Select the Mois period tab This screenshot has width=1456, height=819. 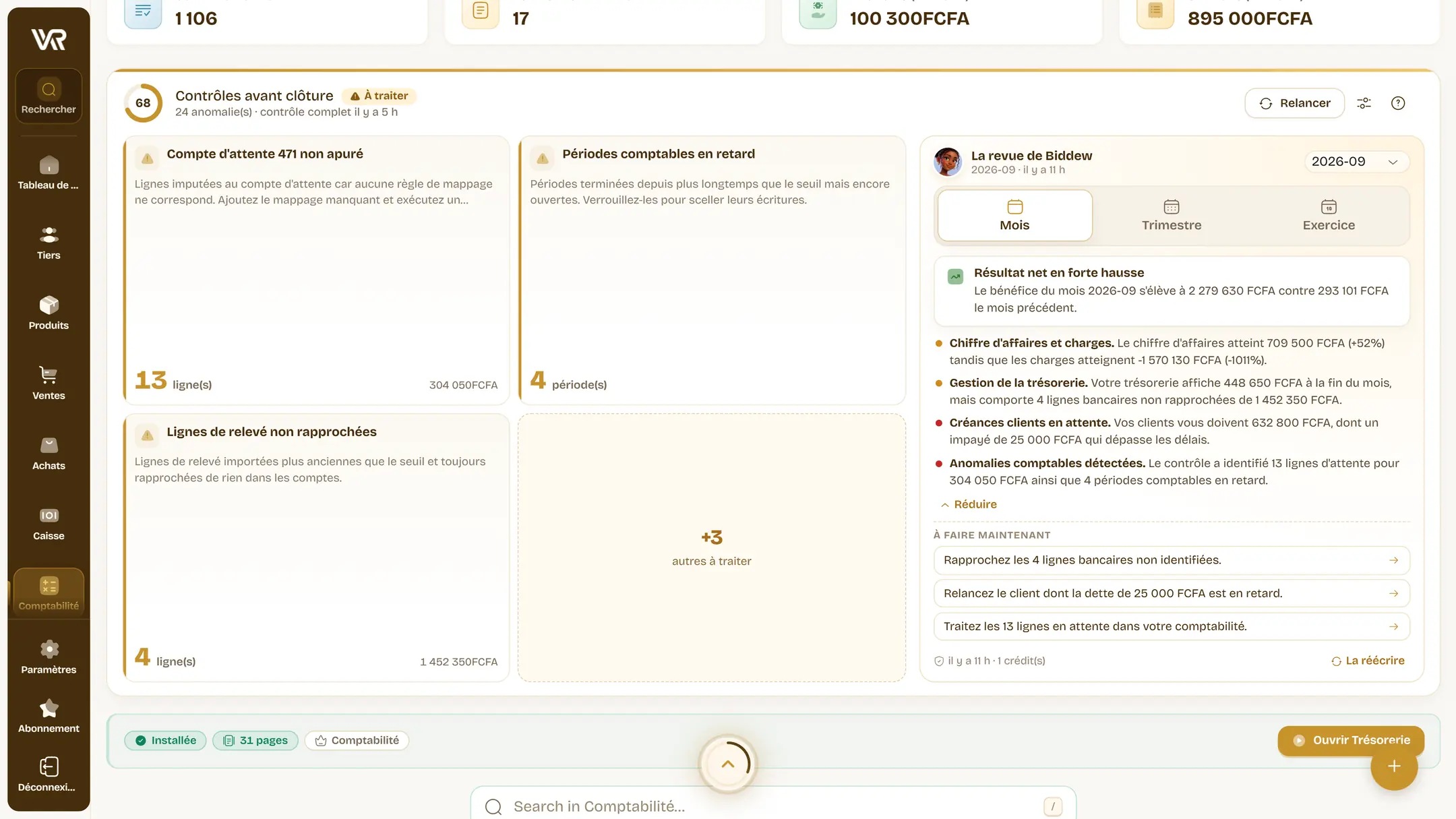(1014, 216)
